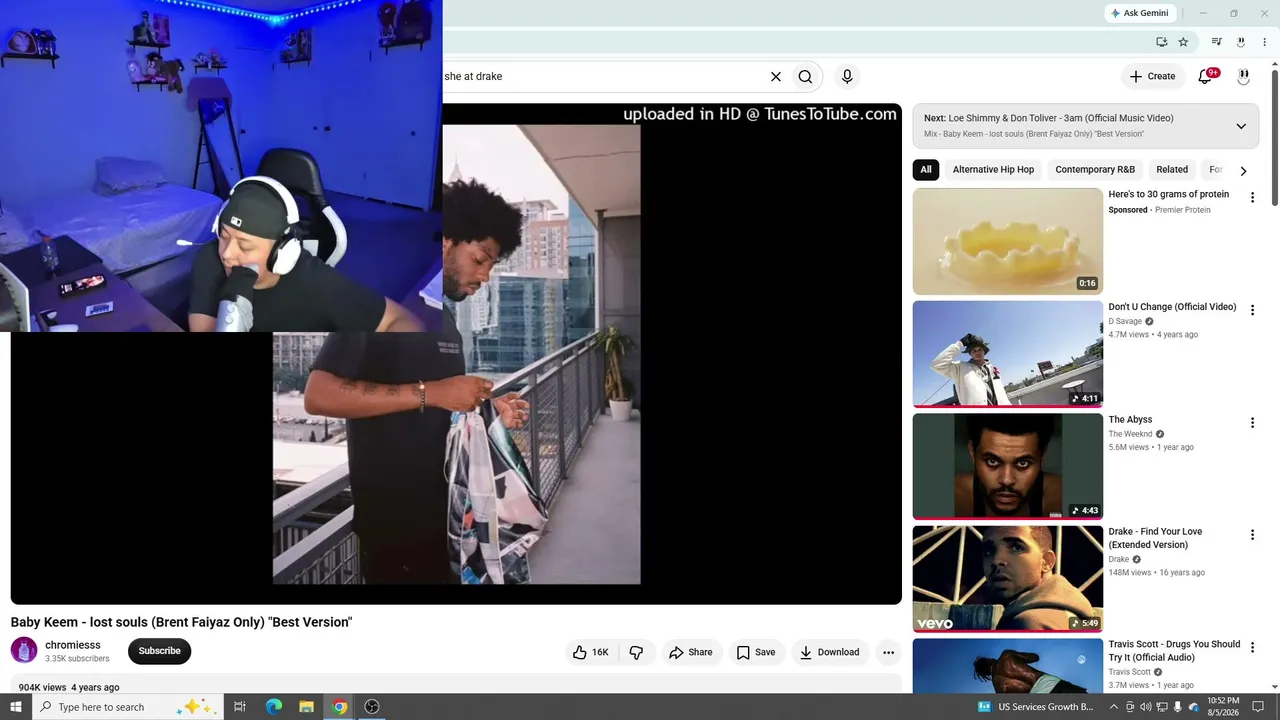
Task: Open US Services Growth news widget
Action: click(x=1036, y=707)
